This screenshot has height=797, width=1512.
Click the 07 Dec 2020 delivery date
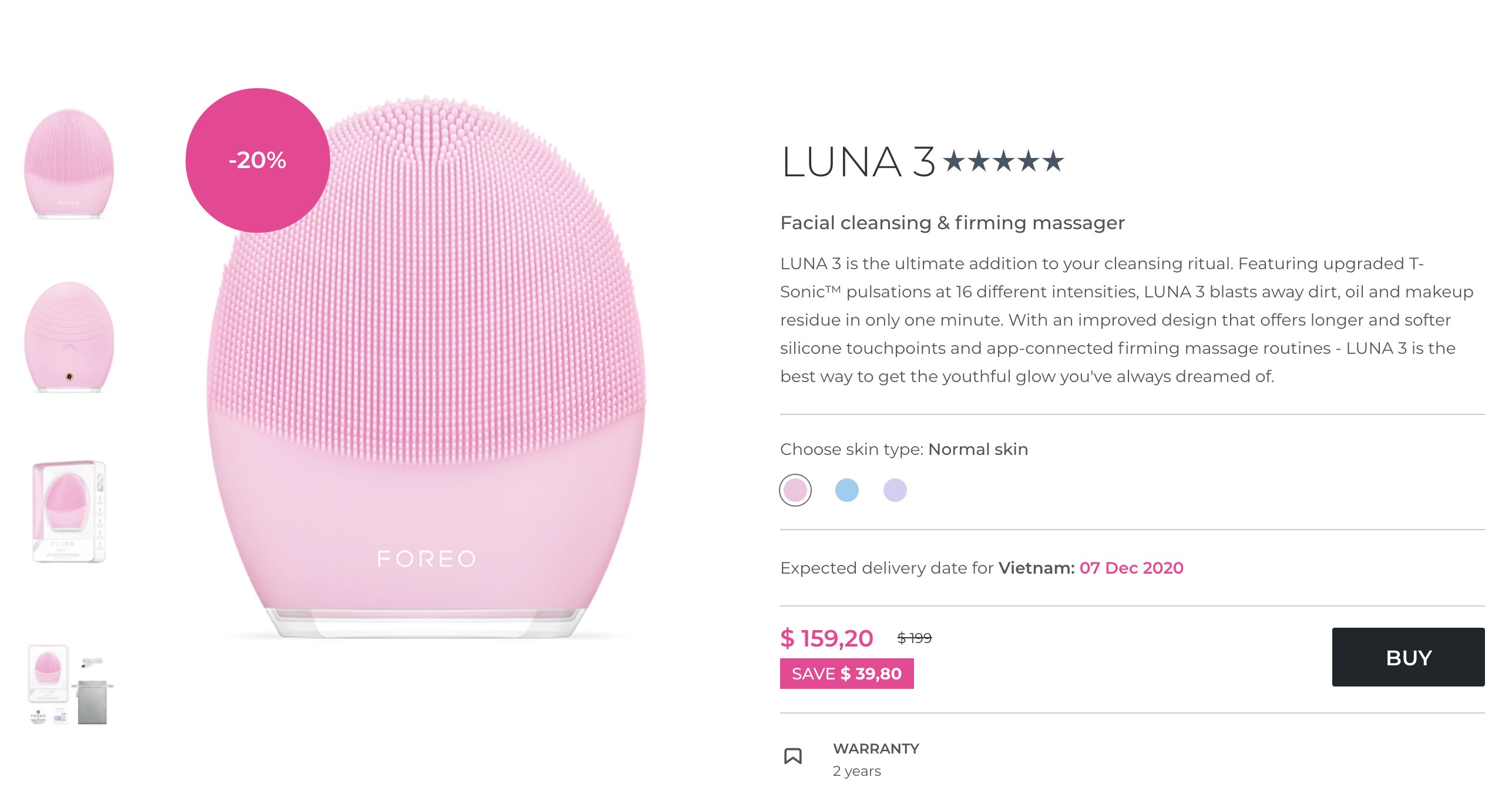[x=1131, y=568]
